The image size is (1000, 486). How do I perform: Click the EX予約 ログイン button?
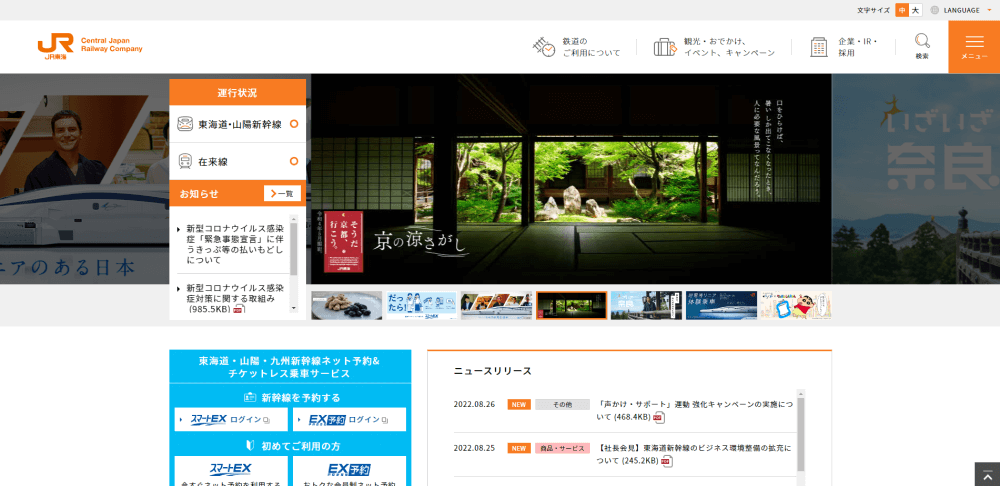pyautogui.click(x=349, y=420)
